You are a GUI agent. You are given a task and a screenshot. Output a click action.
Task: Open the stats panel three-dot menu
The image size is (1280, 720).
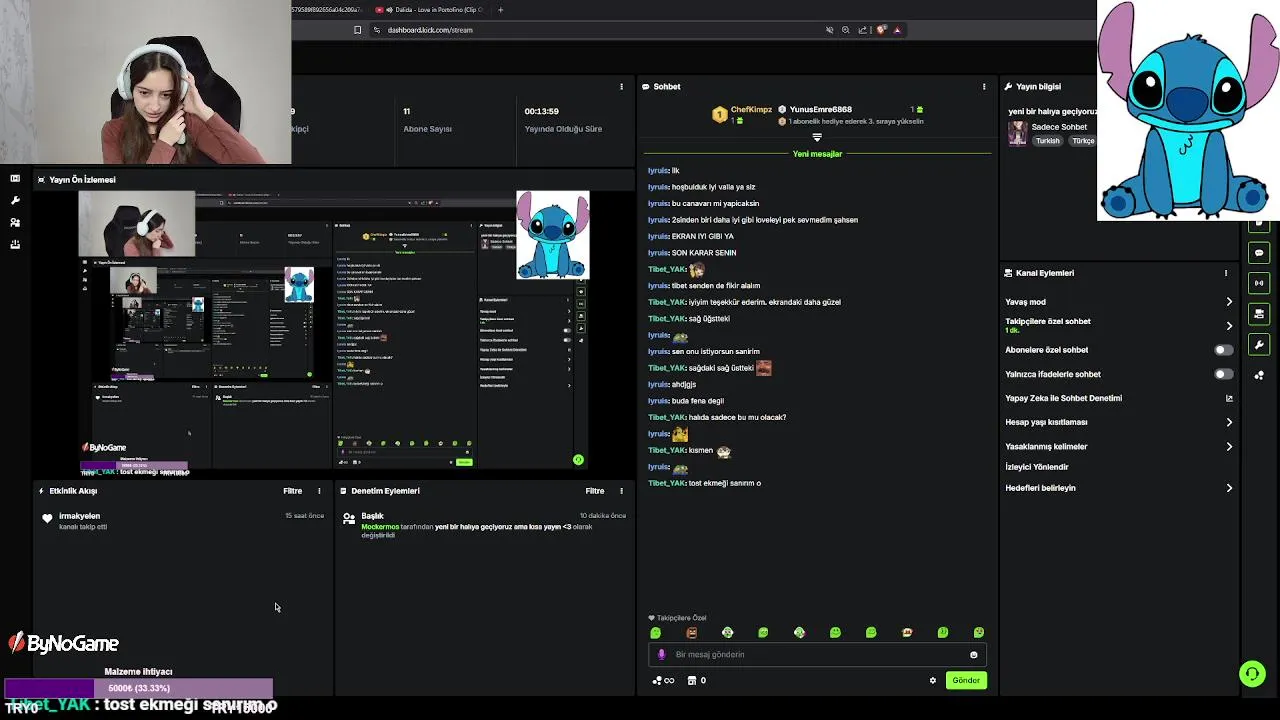click(621, 86)
